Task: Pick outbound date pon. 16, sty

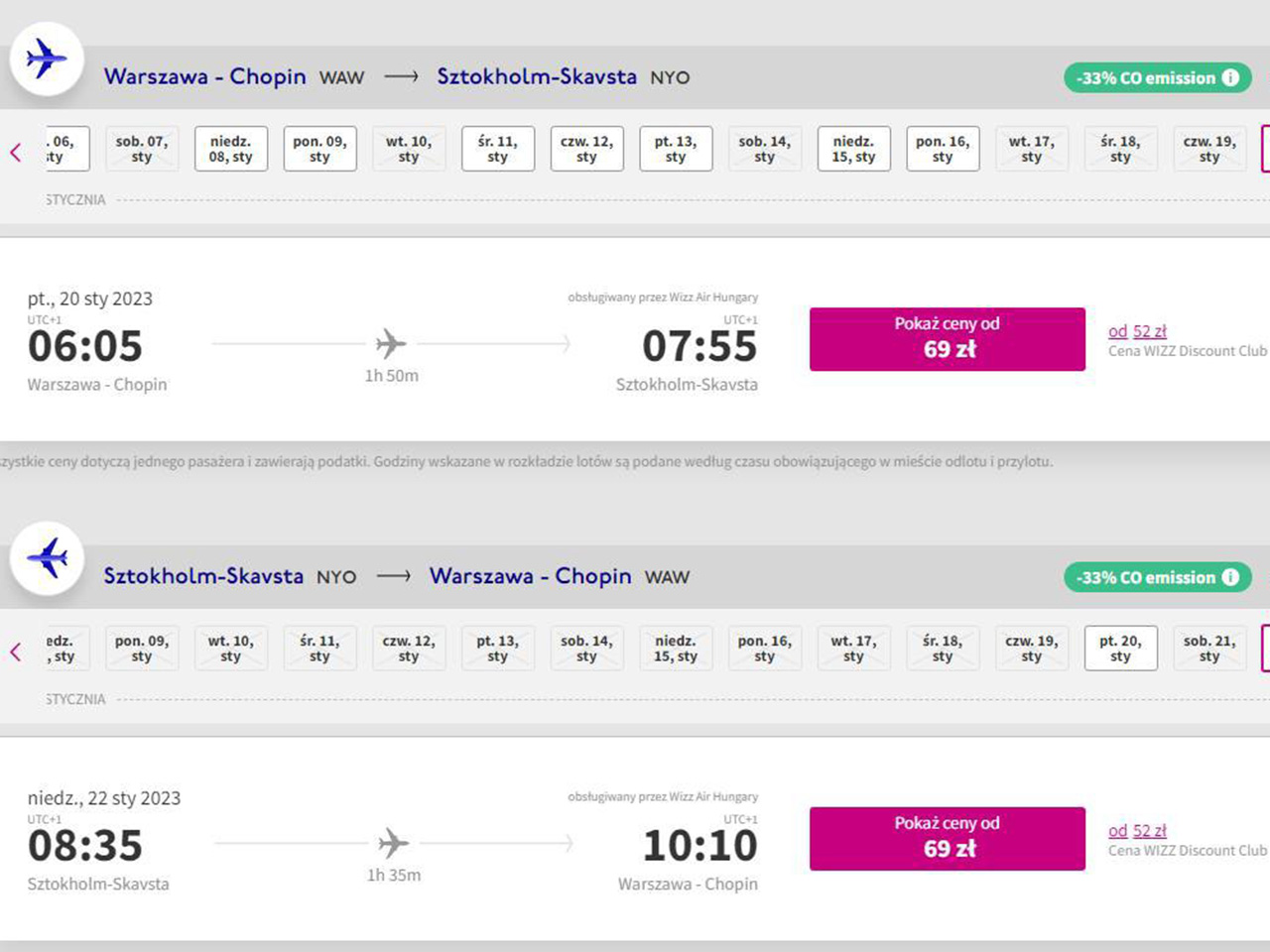Action: (x=943, y=149)
